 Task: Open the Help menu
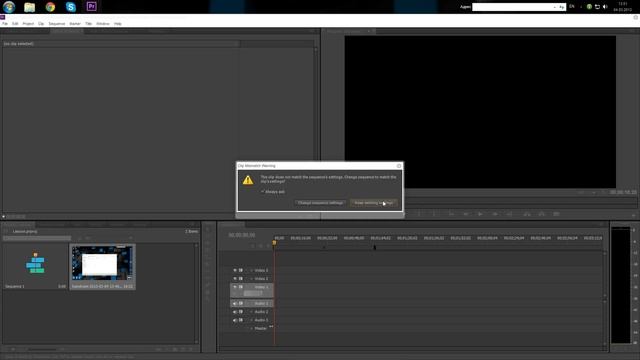(x=118, y=24)
